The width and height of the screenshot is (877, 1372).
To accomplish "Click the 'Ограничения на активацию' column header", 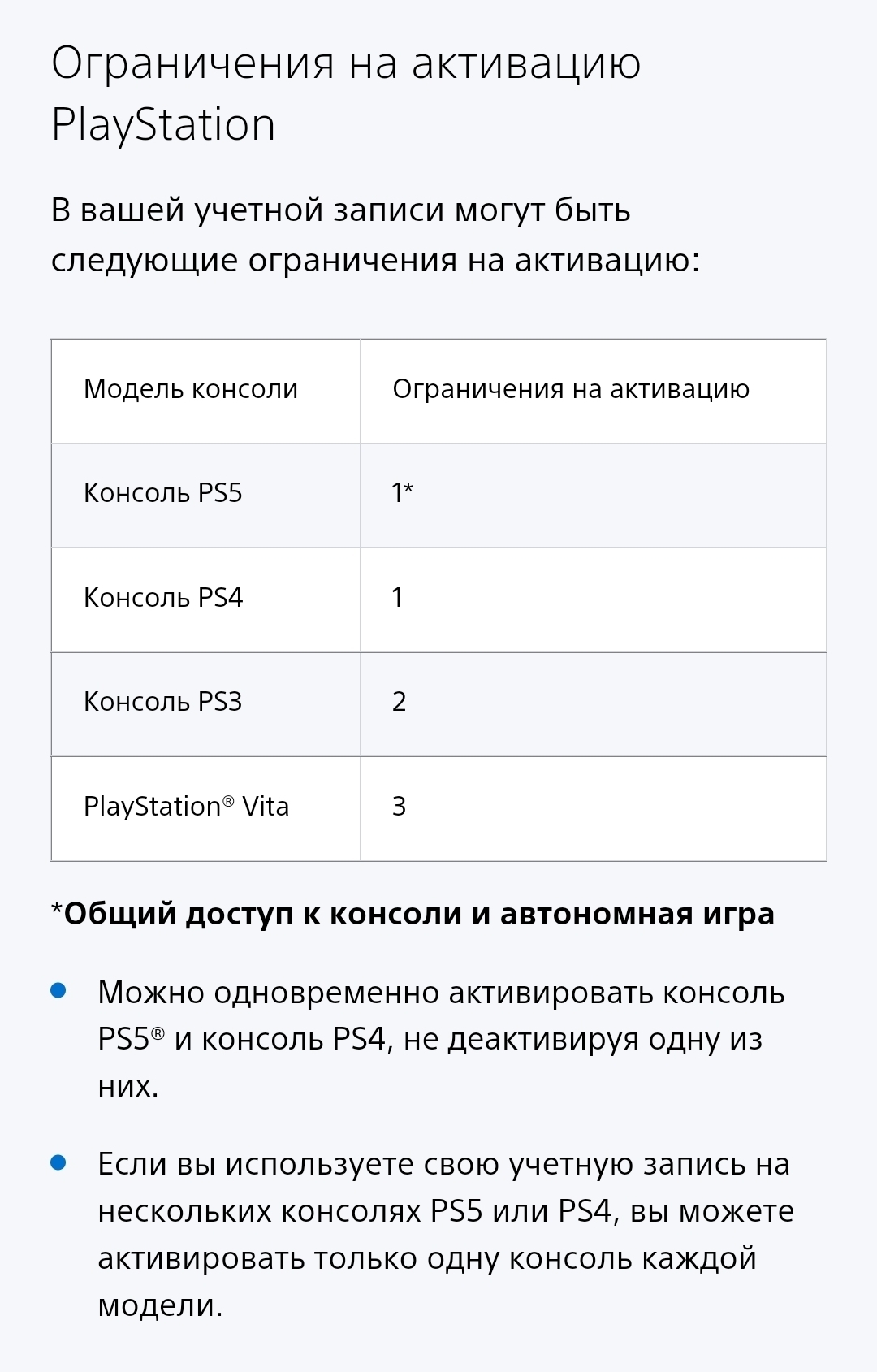I will (570, 390).
